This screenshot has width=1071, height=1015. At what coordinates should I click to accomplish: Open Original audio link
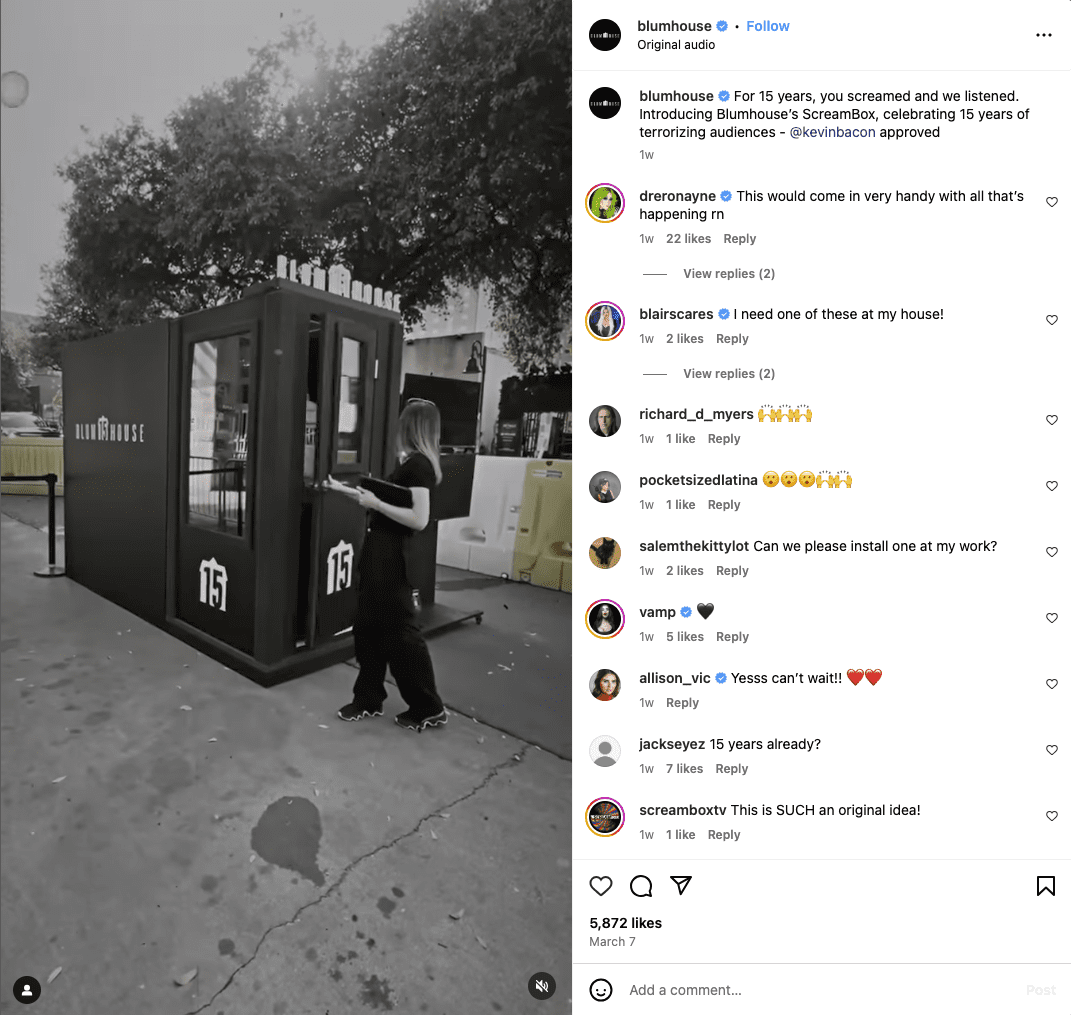point(676,44)
